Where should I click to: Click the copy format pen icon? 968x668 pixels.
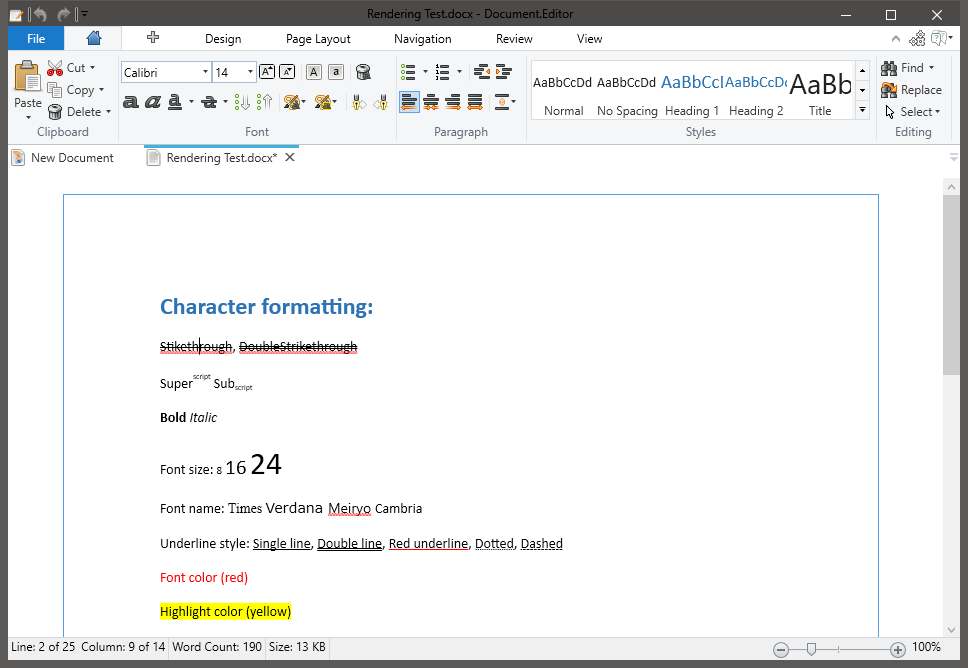[358, 102]
